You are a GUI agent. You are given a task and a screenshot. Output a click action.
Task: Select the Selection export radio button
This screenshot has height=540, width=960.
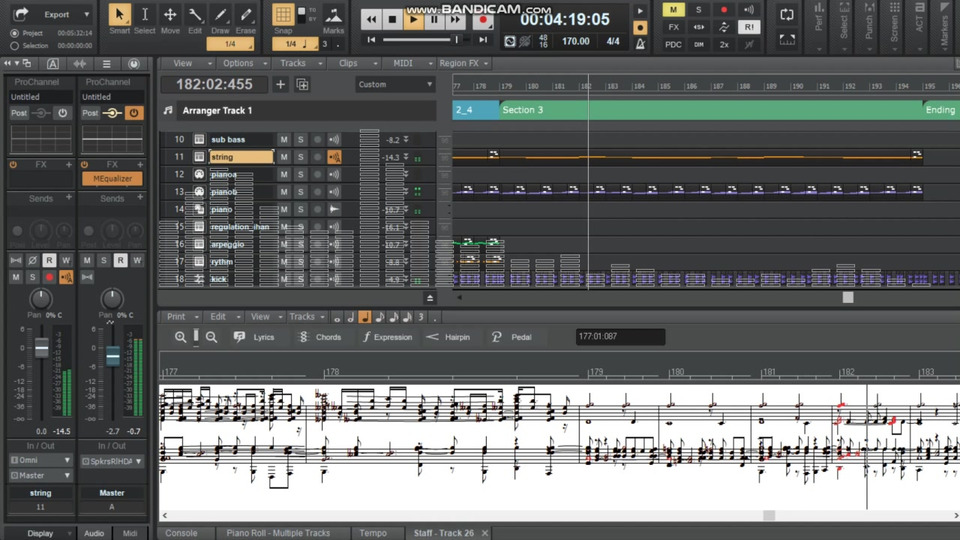pos(14,46)
